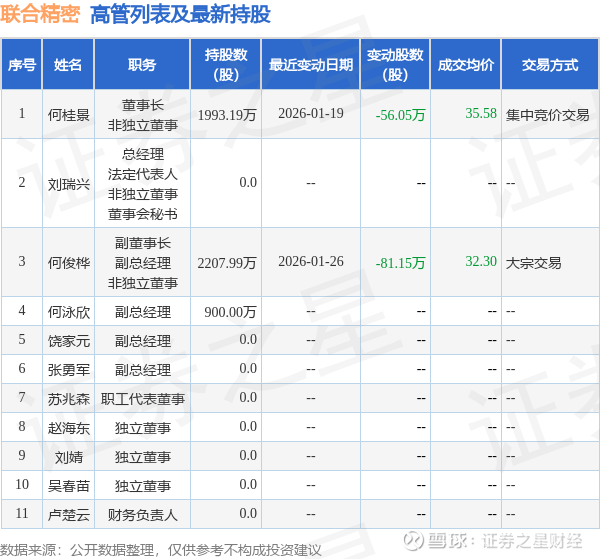
Task: Select the 姓名 column header
Action: 68,64
